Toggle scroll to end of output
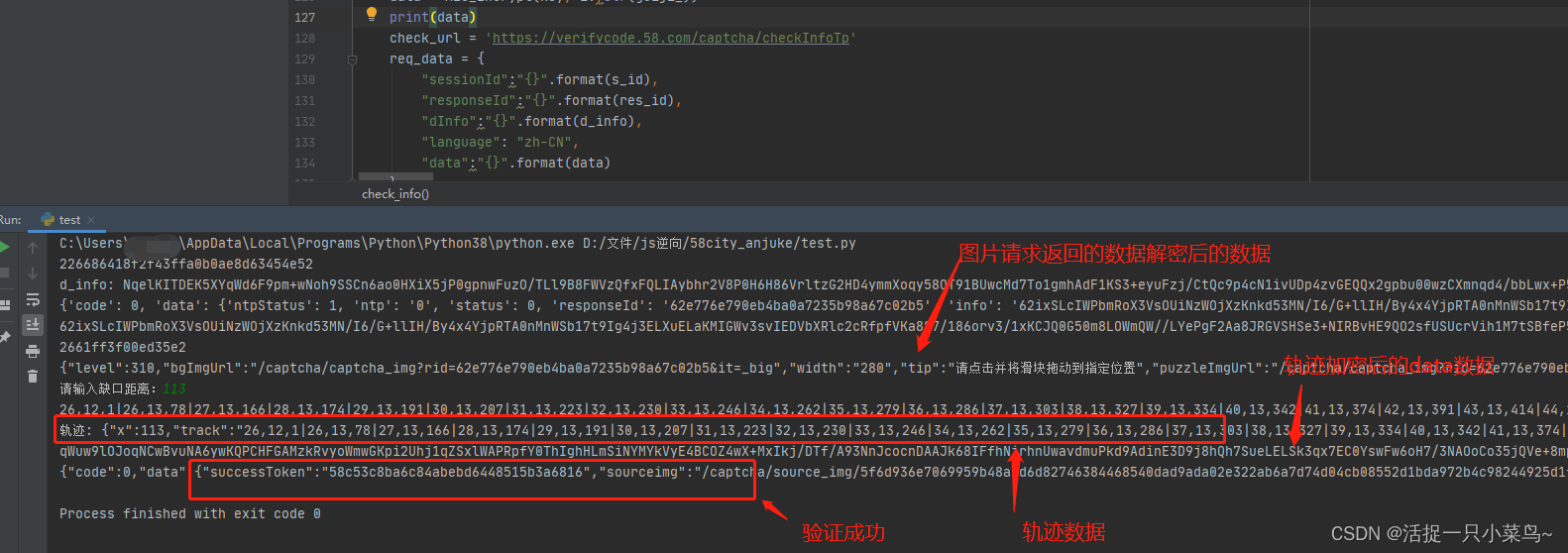The width and height of the screenshot is (1568, 553). coord(33,325)
